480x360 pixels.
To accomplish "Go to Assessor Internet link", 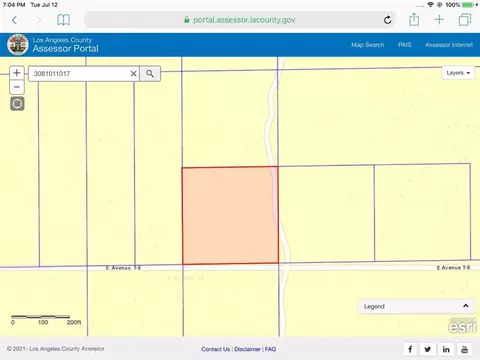I will click(449, 45).
